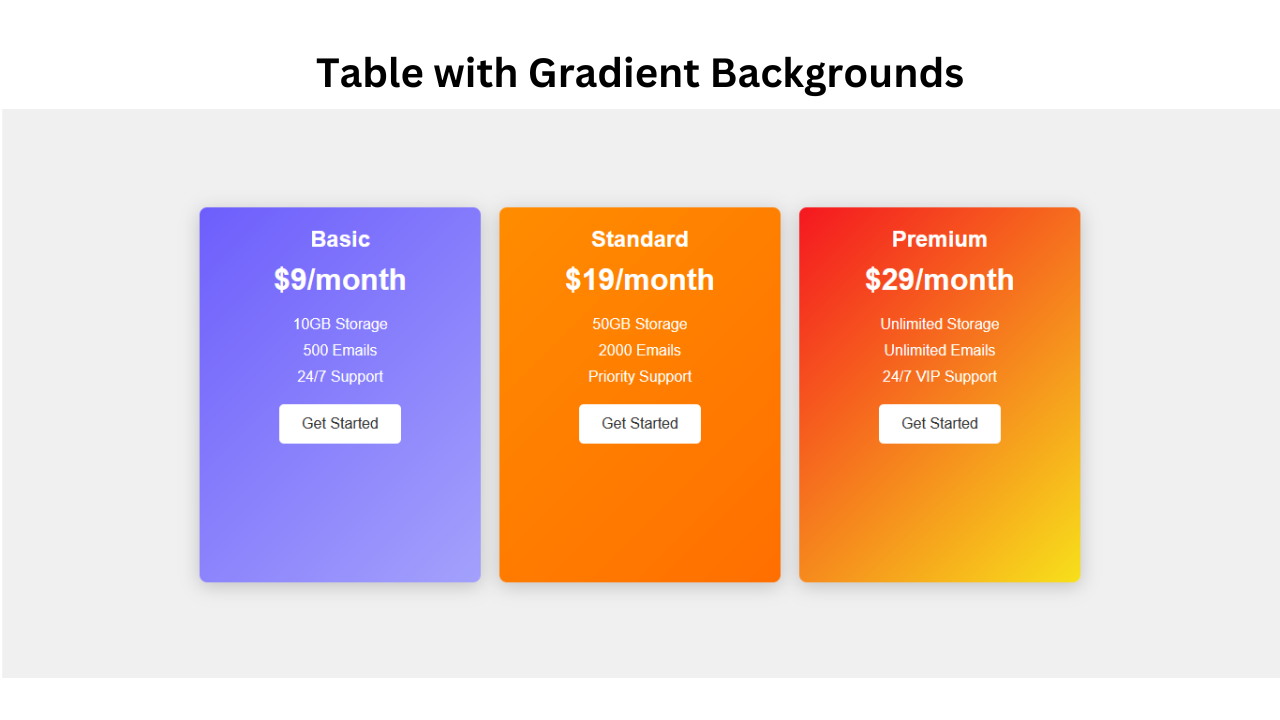Viewport: 1280px width, 720px height.
Task: Click the $29/month price
Action: tap(939, 280)
